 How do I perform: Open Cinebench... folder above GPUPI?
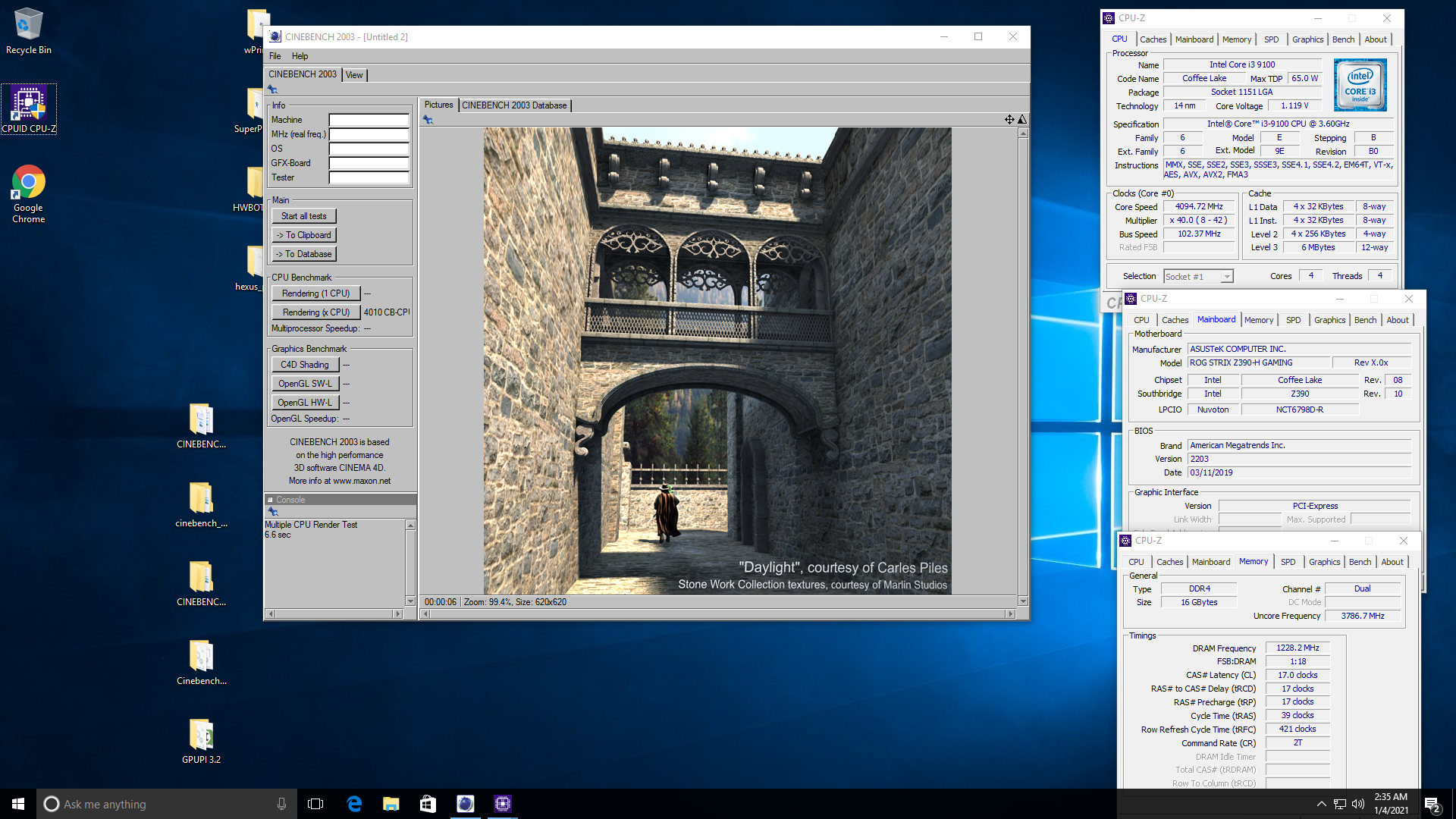coord(201,662)
